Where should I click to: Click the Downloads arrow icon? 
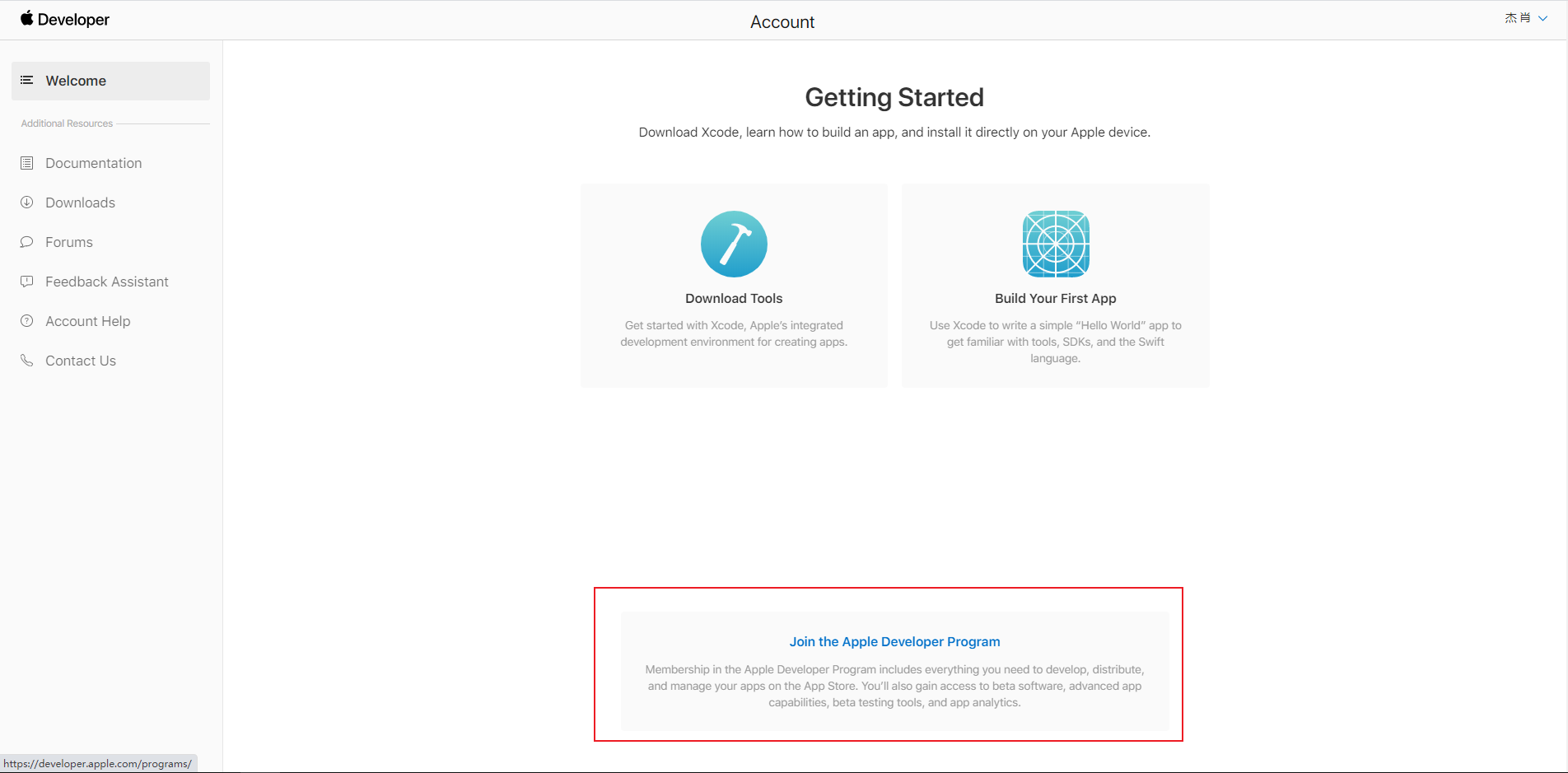(26, 203)
